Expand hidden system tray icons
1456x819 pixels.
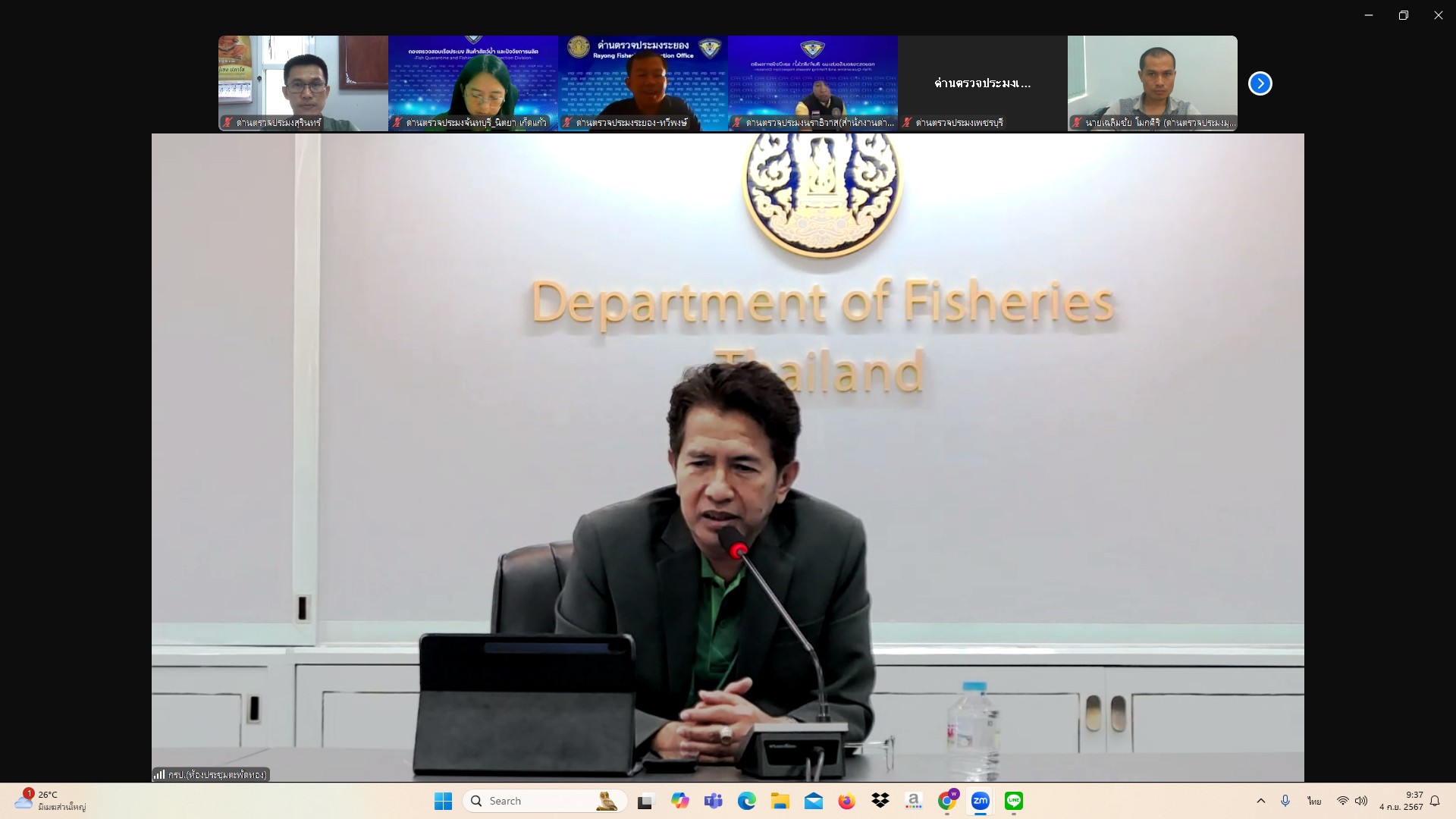pos(1261,801)
